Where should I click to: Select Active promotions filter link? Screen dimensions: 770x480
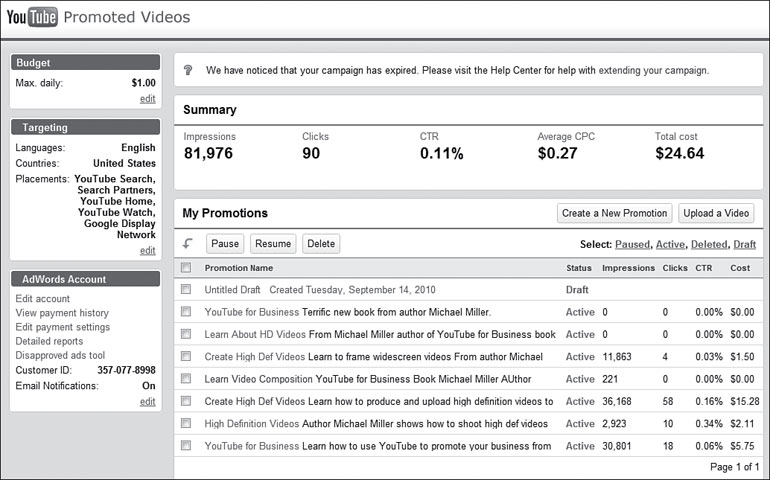pos(670,244)
